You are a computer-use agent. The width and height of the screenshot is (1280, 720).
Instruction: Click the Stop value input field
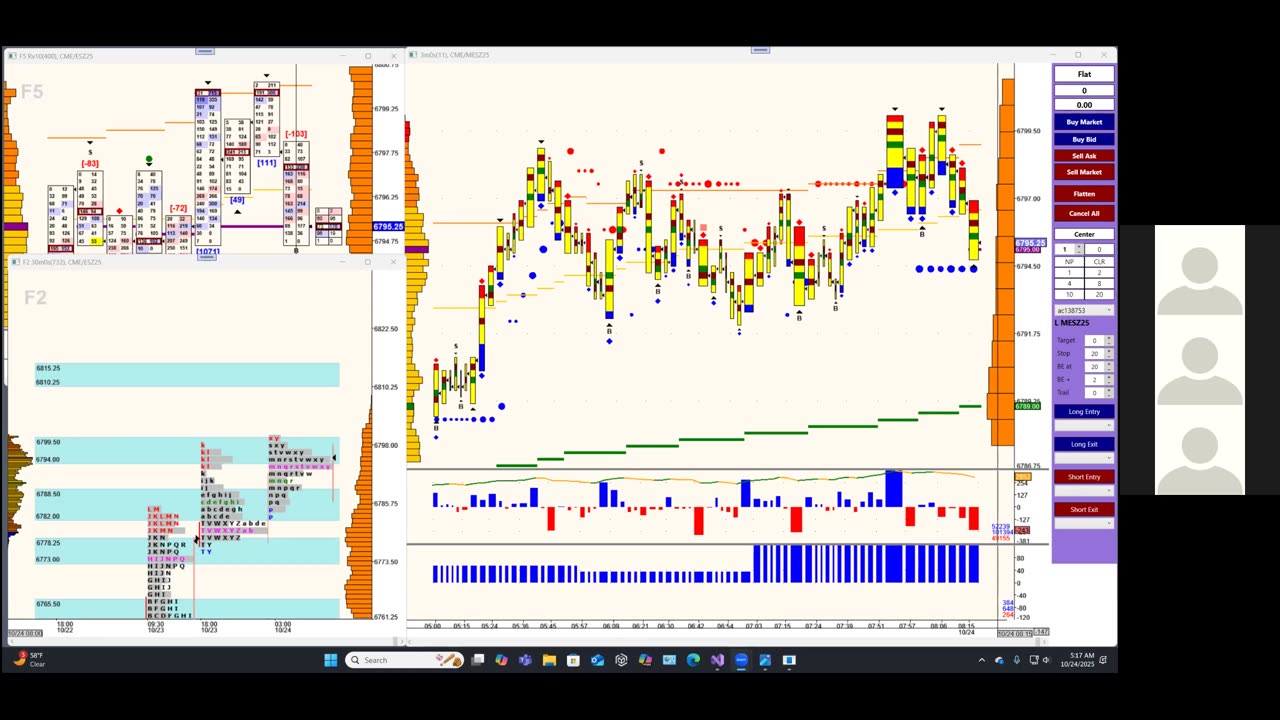click(1094, 354)
